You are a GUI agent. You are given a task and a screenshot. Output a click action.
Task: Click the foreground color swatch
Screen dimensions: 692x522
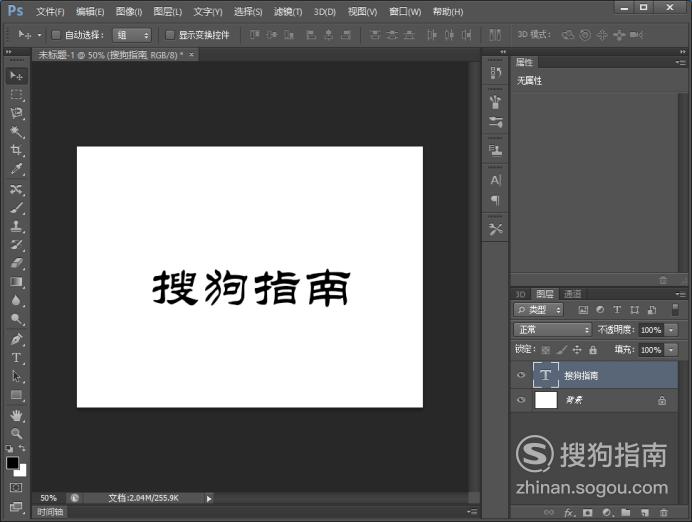click(x=12, y=462)
